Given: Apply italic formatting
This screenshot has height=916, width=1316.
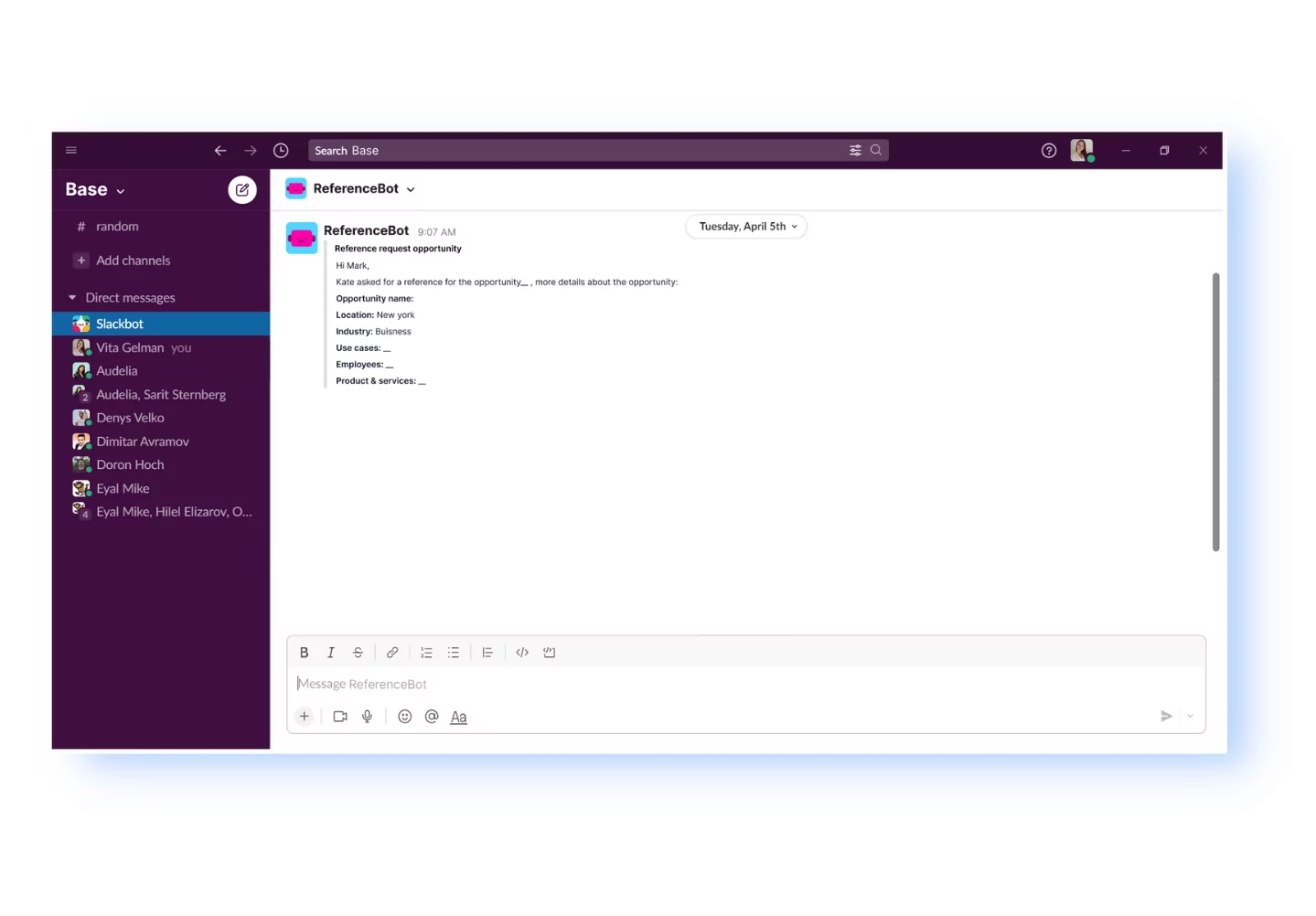Looking at the screenshot, I should coord(330,652).
